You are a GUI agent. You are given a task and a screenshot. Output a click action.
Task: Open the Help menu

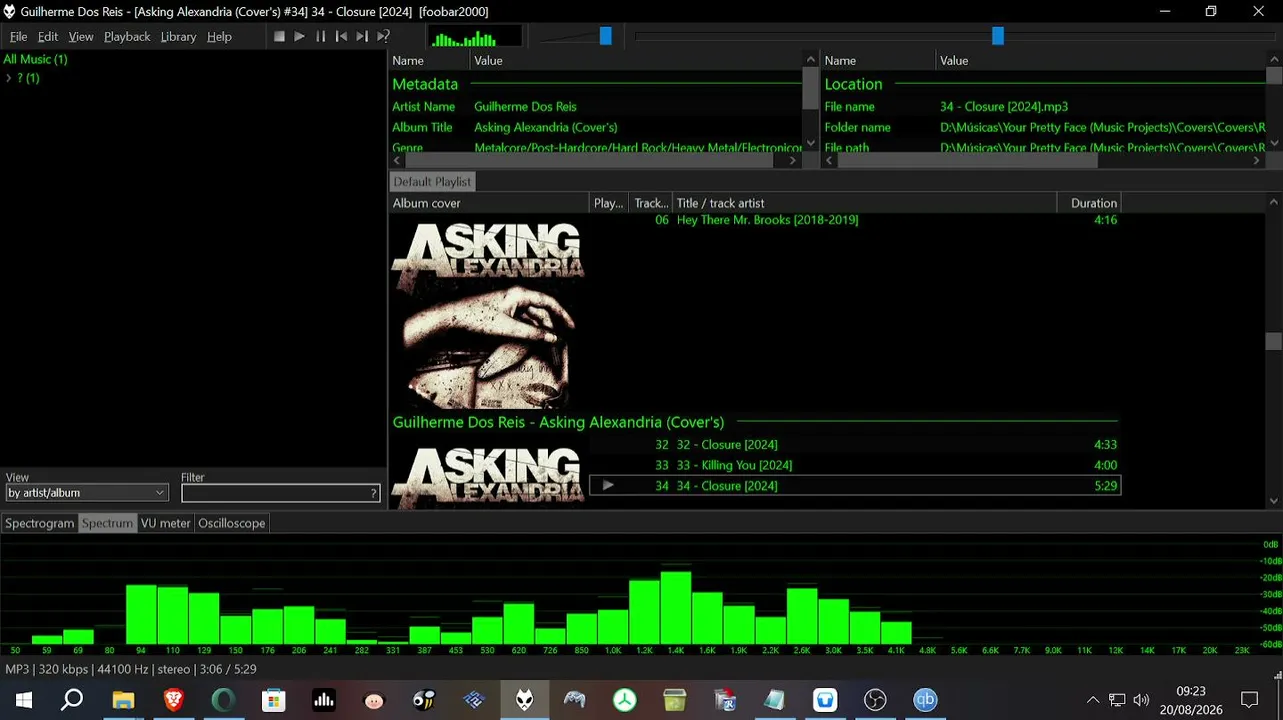pyautogui.click(x=219, y=36)
